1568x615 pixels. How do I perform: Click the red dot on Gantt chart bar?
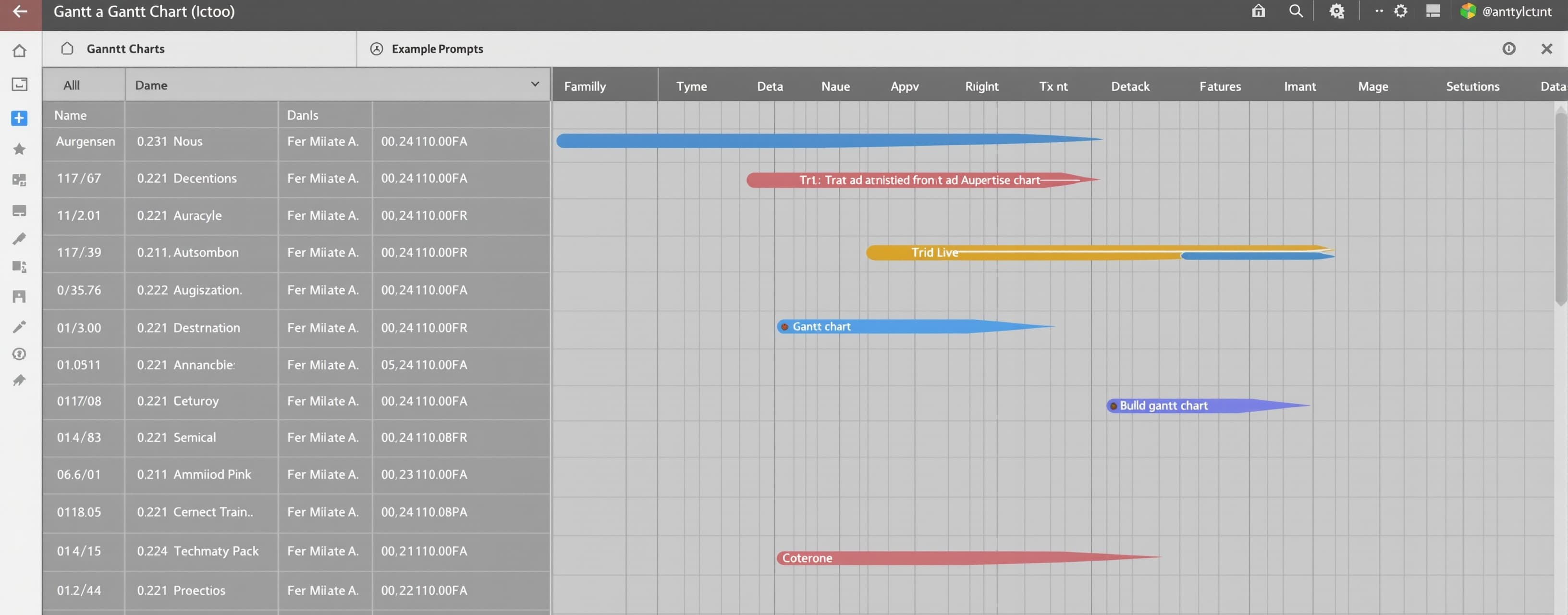tap(784, 327)
